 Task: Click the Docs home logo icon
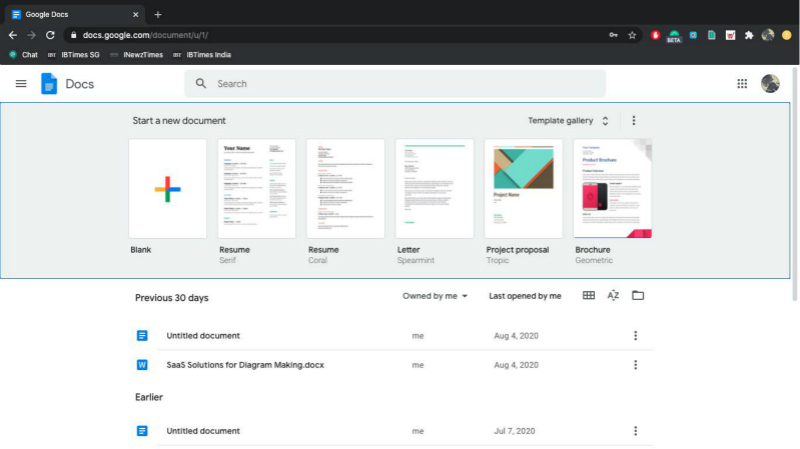pos(49,84)
